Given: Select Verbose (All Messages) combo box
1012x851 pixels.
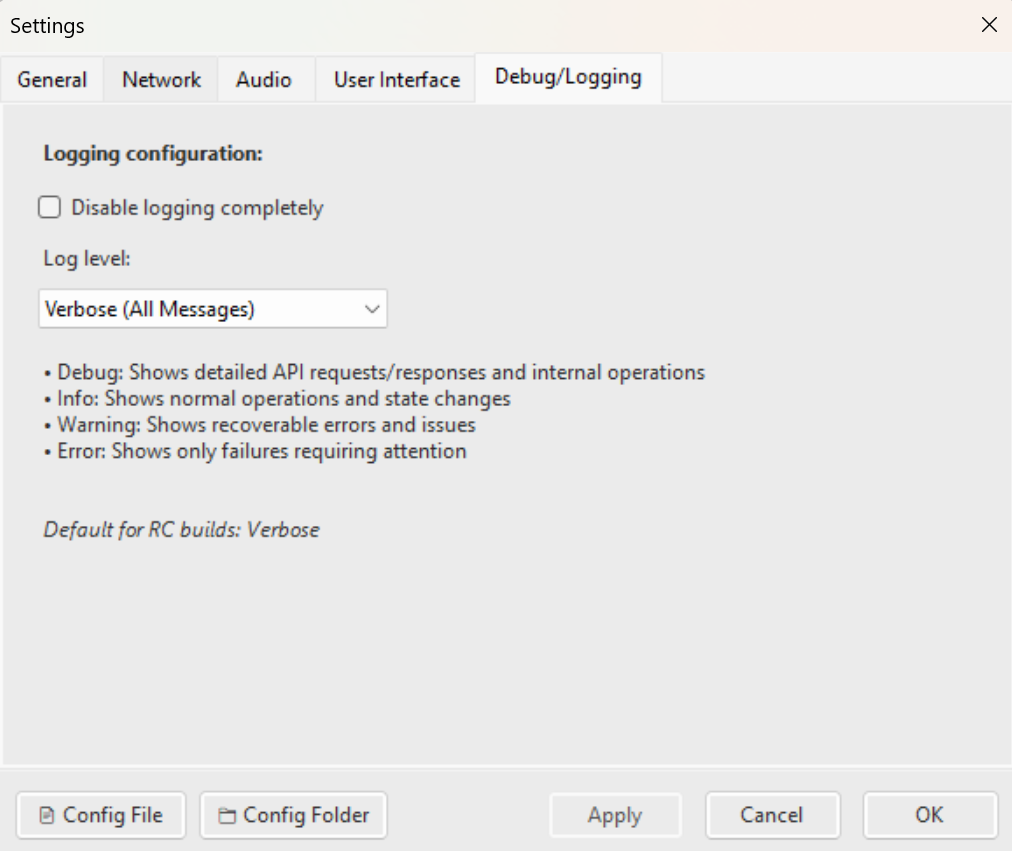Looking at the screenshot, I should pos(212,309).
